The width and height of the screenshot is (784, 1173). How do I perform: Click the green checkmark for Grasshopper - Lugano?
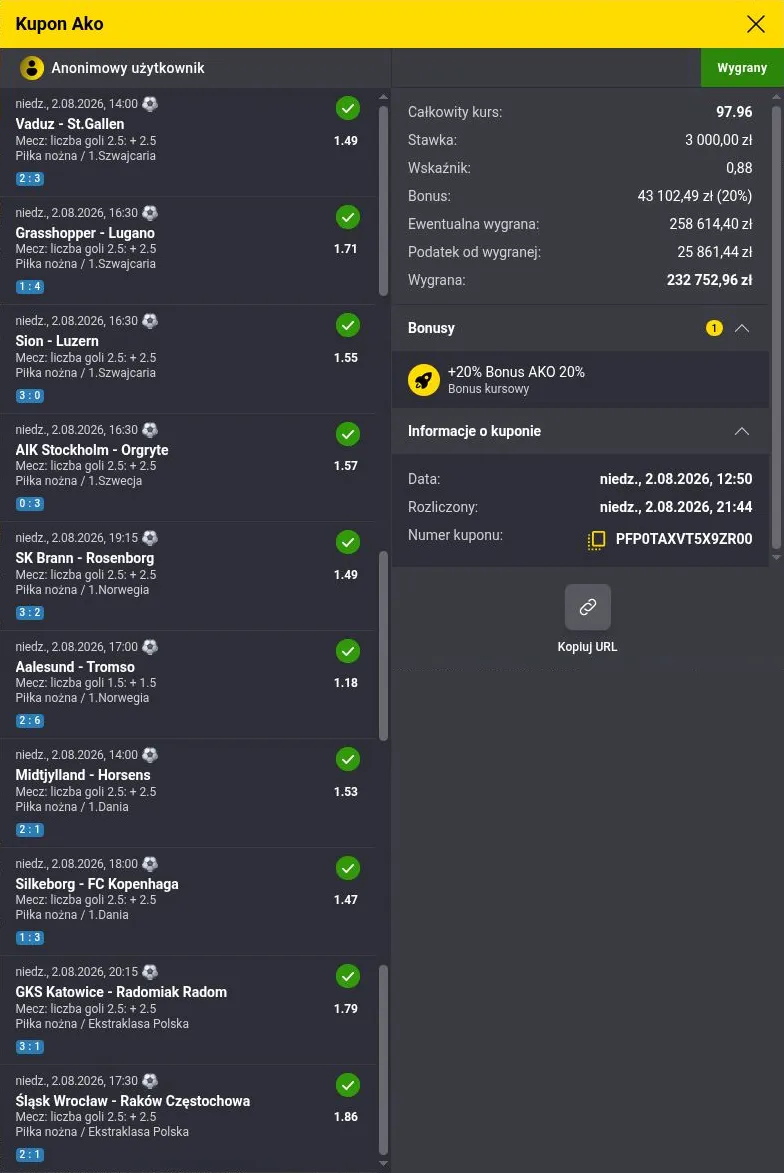click(347, 218)
